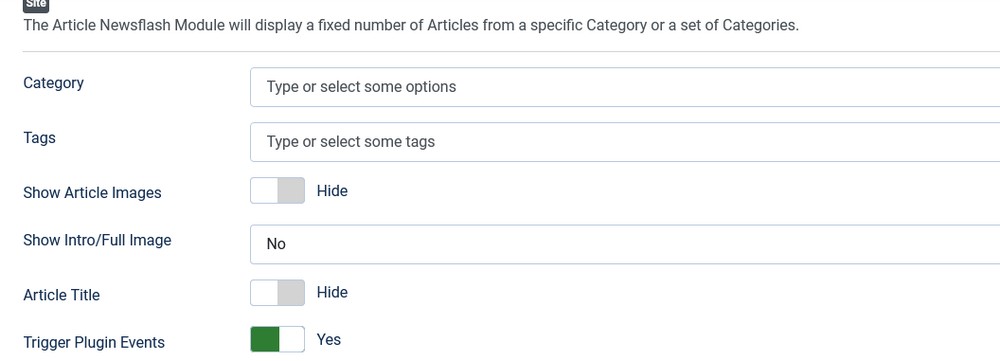Focus the Tags selection field
Screen dimensions: 1000x361
[x=625, y=142]
